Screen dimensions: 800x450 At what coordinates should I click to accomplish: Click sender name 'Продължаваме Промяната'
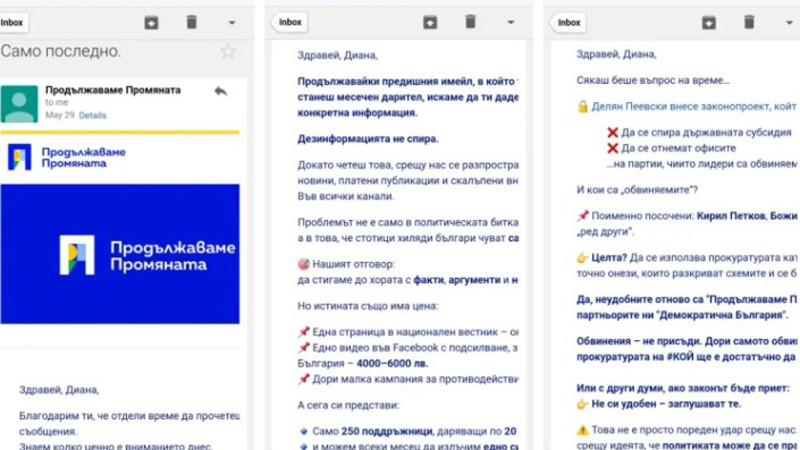tap(113, 90)
